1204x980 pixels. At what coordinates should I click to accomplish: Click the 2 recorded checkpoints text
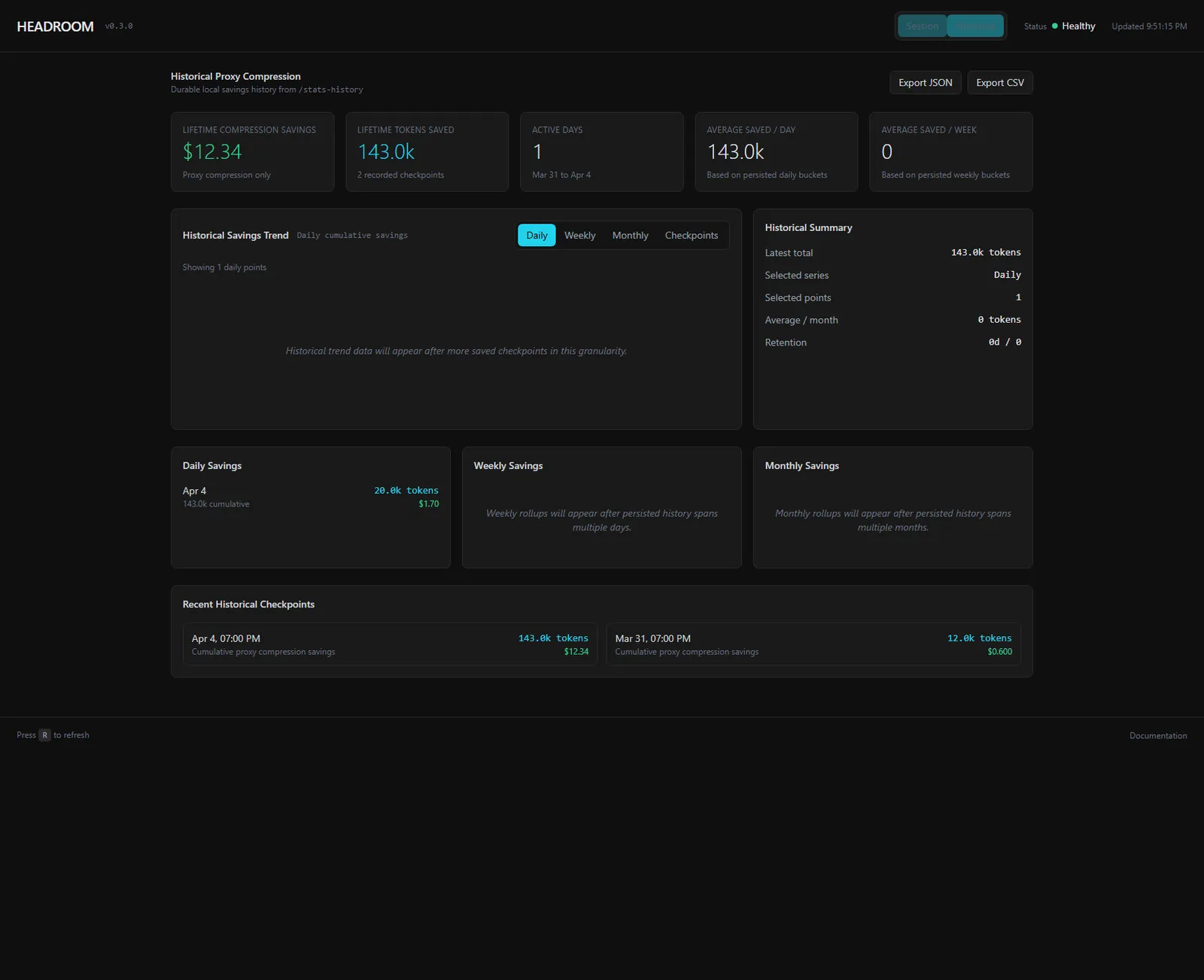pyautogui.click(x=400, y=175)
